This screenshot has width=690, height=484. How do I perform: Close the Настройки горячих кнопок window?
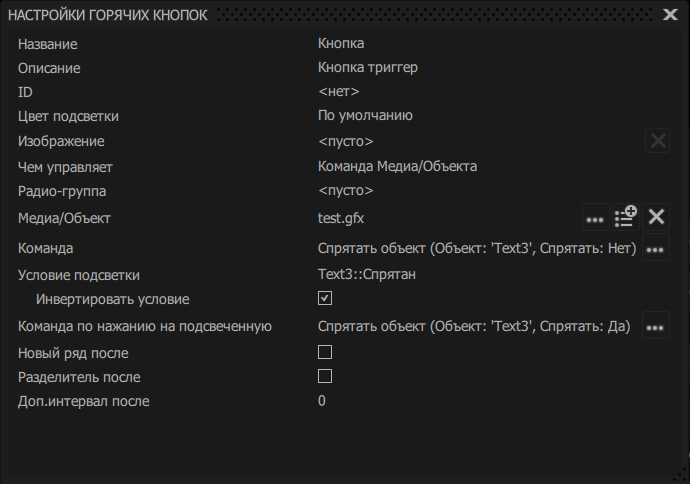click(x=670, y=14)
